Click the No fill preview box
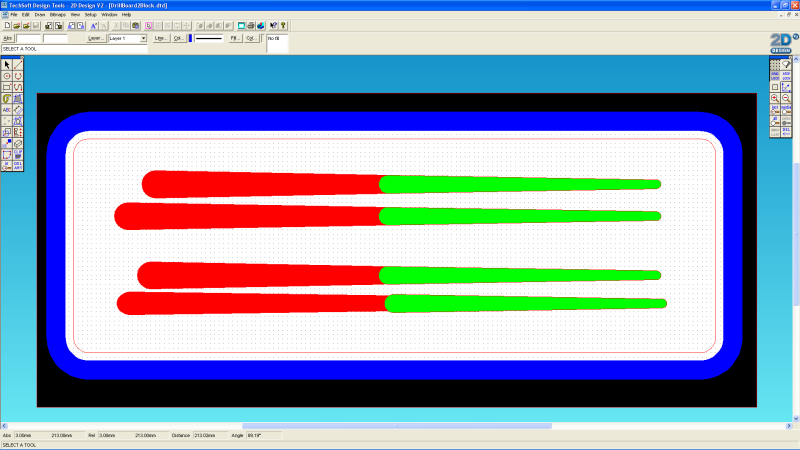The width and height of the screenshot is (800, 450). pos(277,43)
